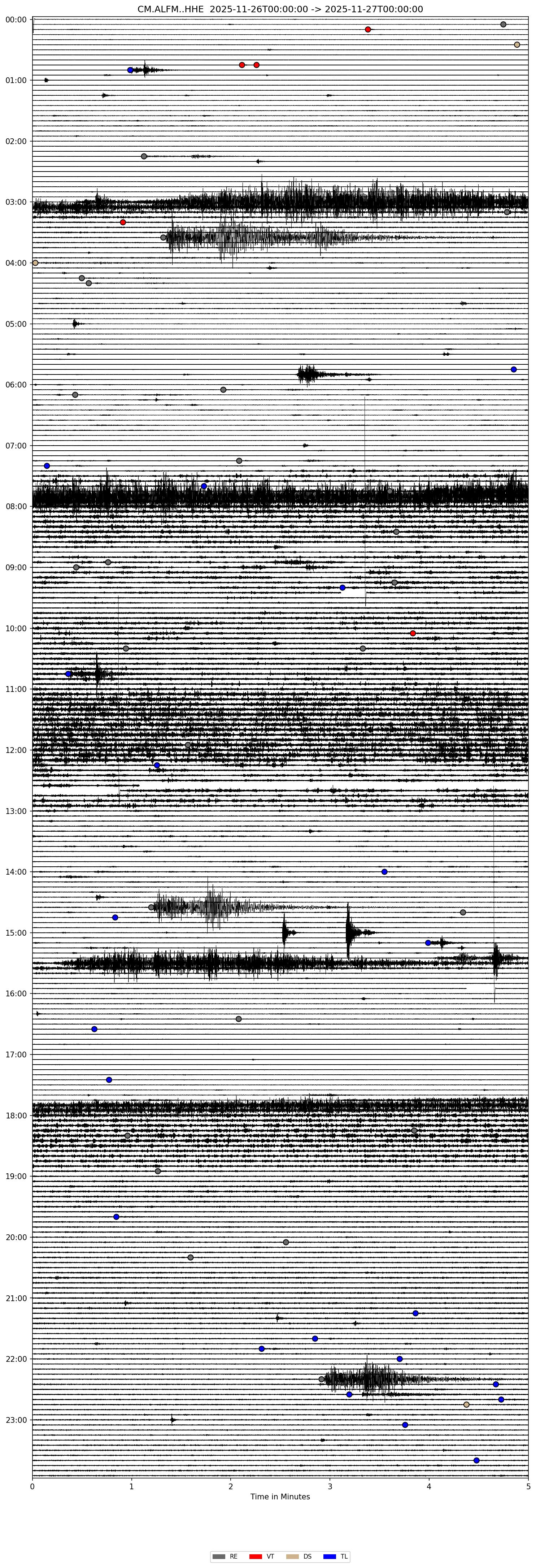This screenshot has width=536, height=1568.
Task: Select the tan DS marker at the 04:00 label
Action: (x=35, y=263)
